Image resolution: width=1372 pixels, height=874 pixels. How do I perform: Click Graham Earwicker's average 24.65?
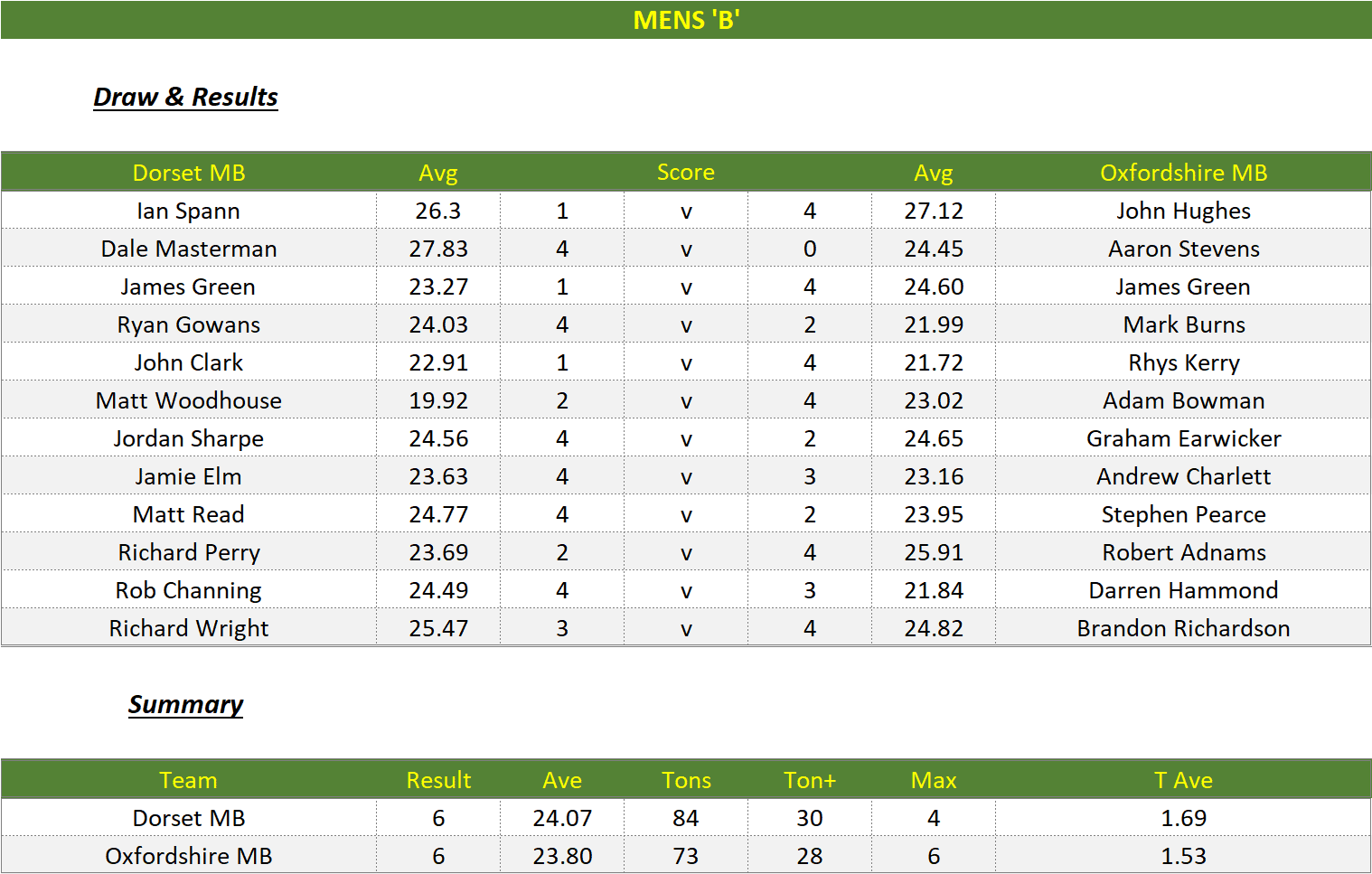934,438
